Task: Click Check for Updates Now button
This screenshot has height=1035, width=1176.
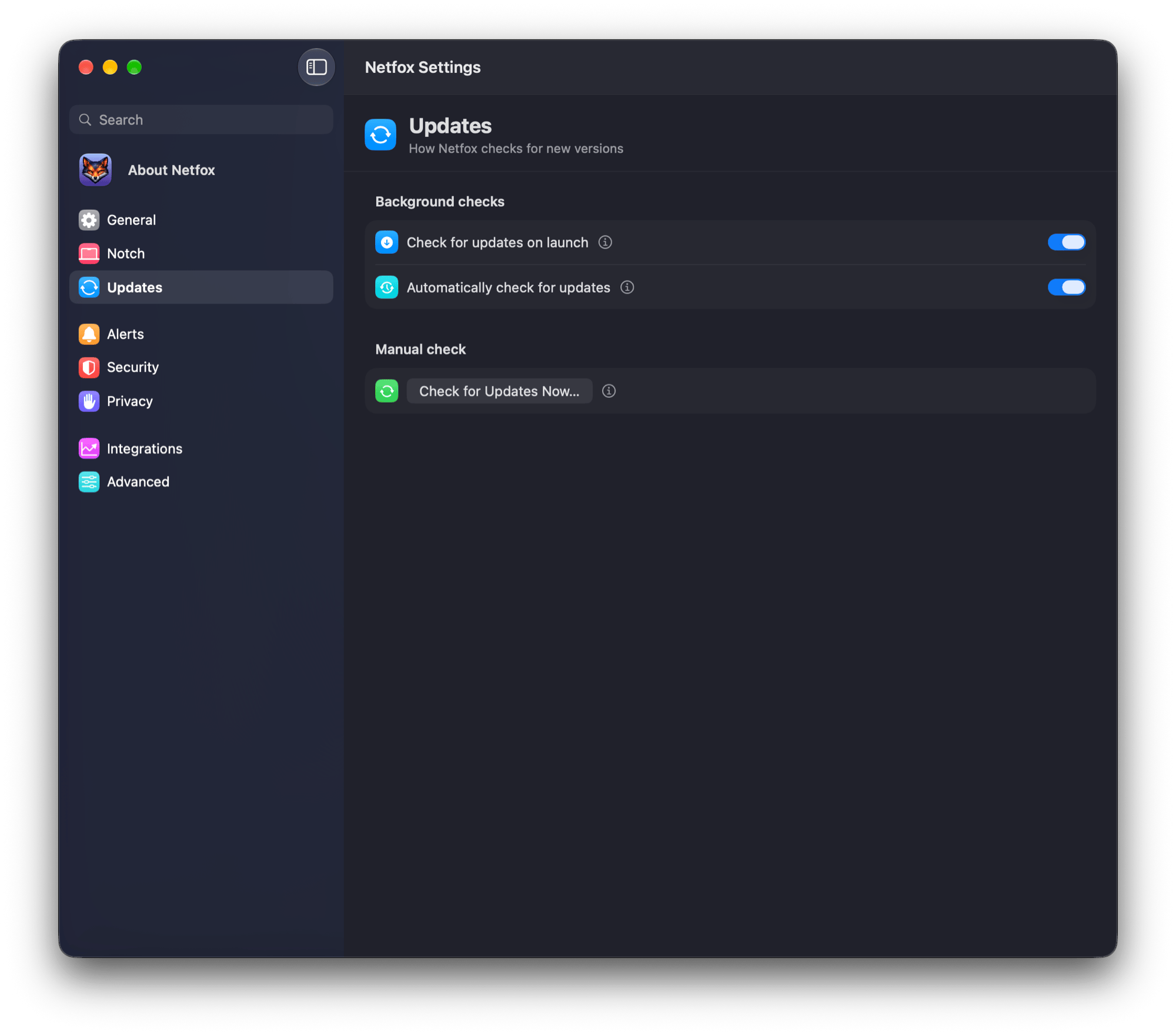Action: click(499, 391)
